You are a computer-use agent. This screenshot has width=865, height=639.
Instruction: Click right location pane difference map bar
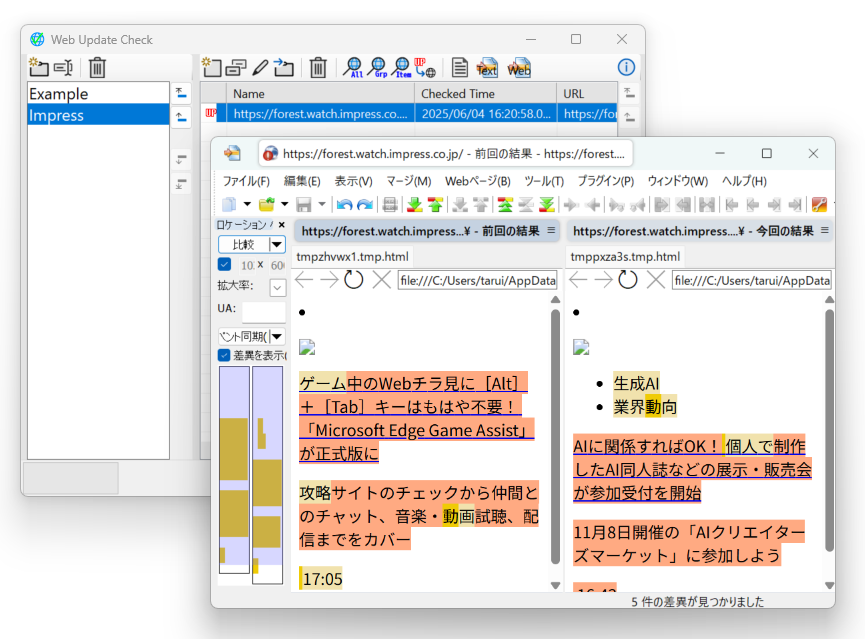268,475
